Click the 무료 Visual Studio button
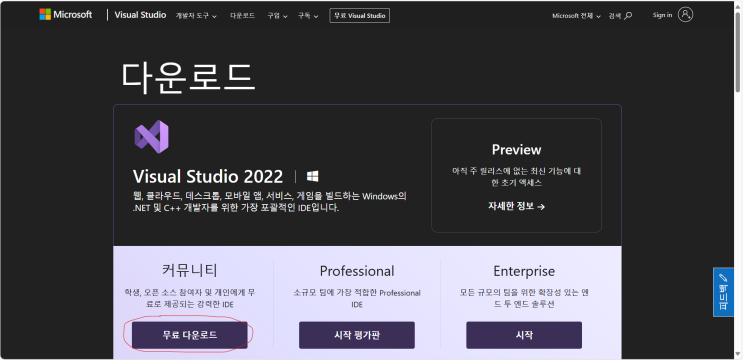This screenshot has height=360, width=743. click(x=360, y=16)
